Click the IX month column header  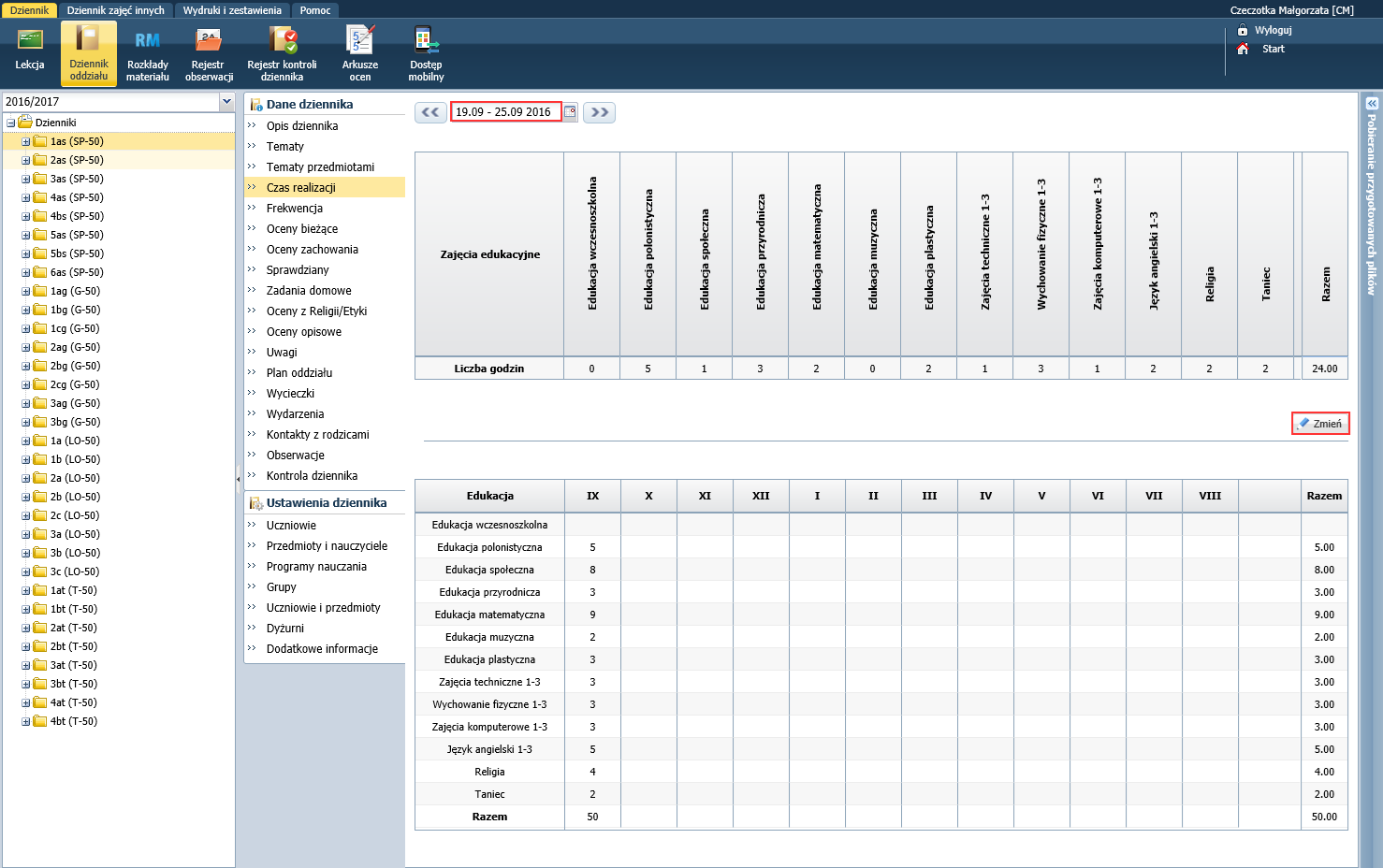pos(592,496)
